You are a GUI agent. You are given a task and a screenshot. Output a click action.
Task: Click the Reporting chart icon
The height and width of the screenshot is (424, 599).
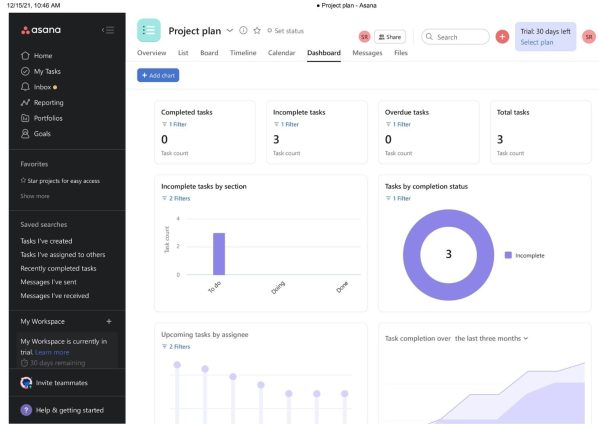coord(25,102)
